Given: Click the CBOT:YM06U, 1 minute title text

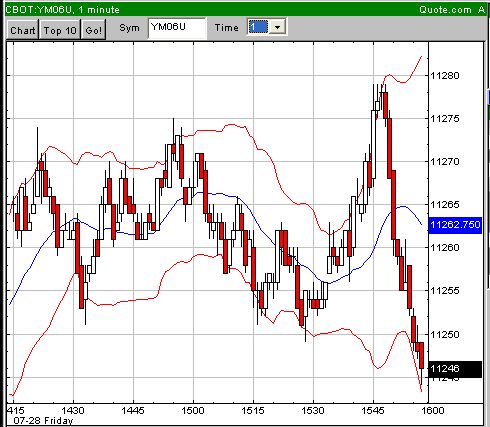Looking at the screenshot, I should pyautogui.click(x=62, y=10).
